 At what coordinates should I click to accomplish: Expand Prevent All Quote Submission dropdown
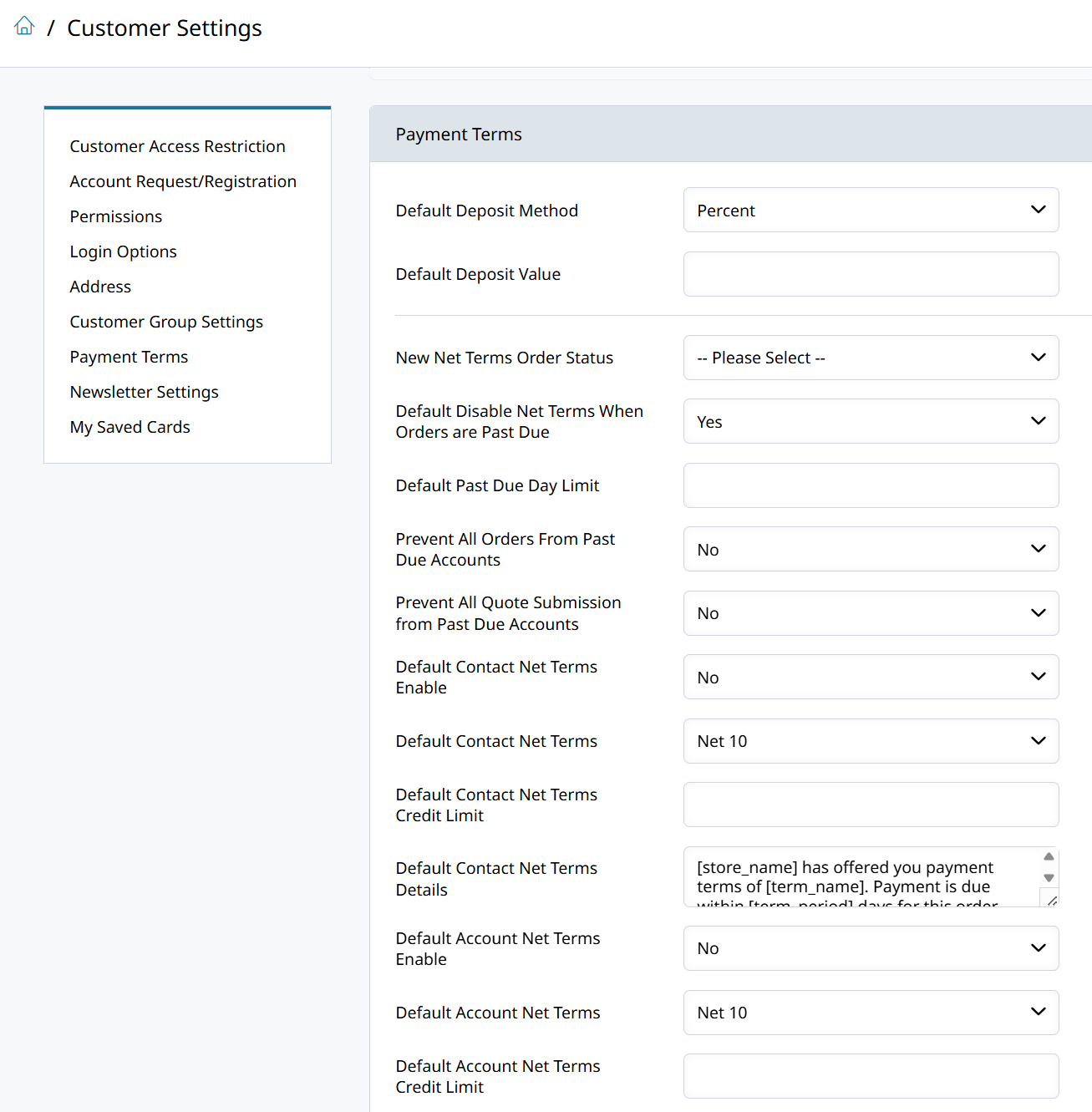[x=871, y=613]
